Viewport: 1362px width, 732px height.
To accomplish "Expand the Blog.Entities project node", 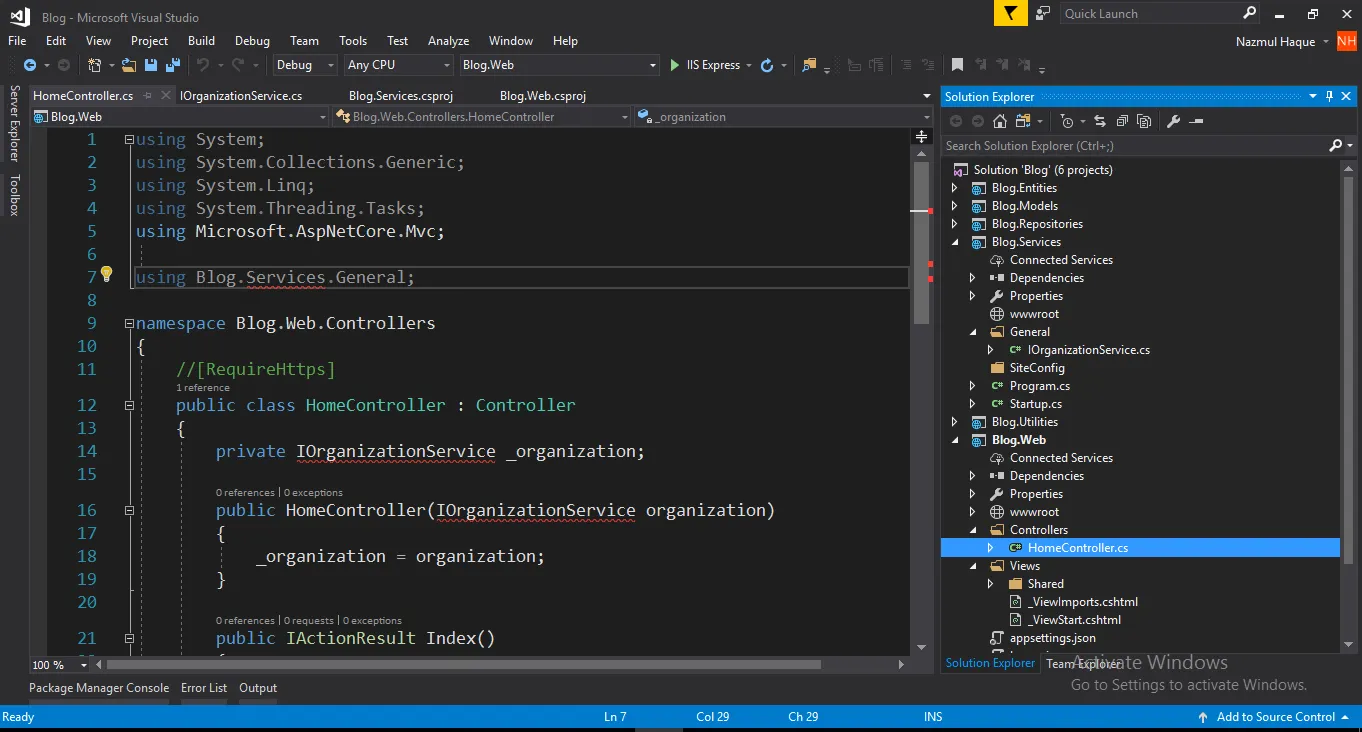I will pos(954,188).
